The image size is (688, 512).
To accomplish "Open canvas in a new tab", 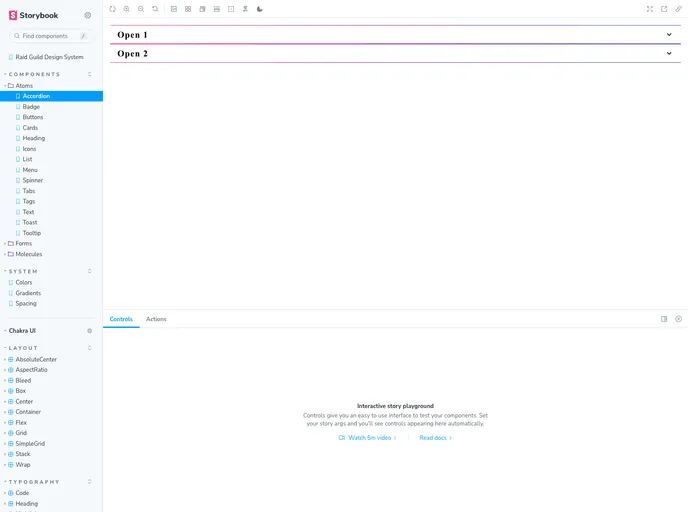I will coord(664,9).
